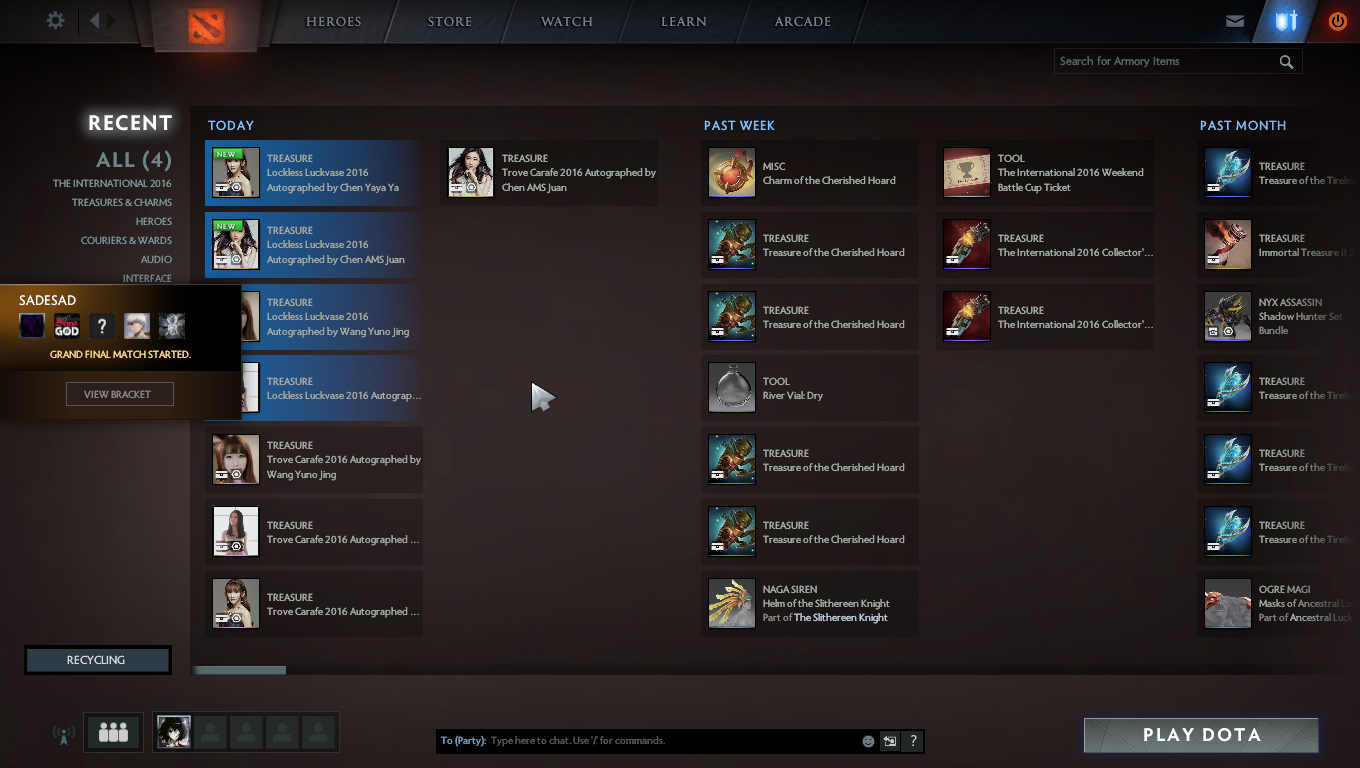This screenshot has width=1360, height=768.
Task: Click the PLAY DOTA button
Action: click(1201, 735)
